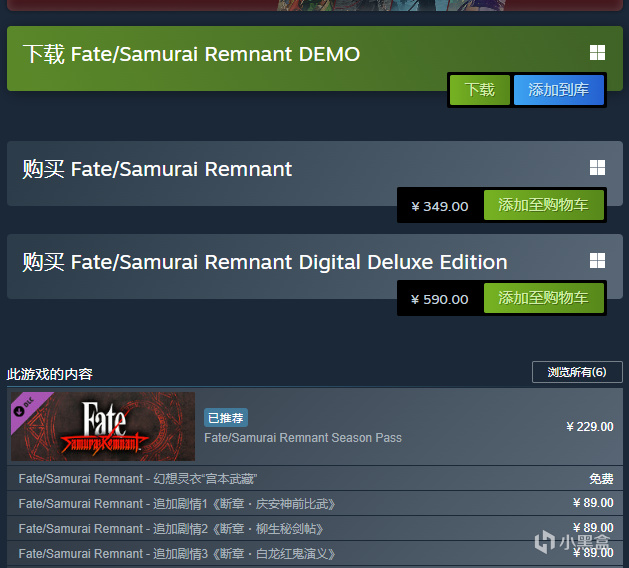629x568 pixels.
Task: Open Fate/Samurai Remnant Season Pass link
Action: point(303,437)
